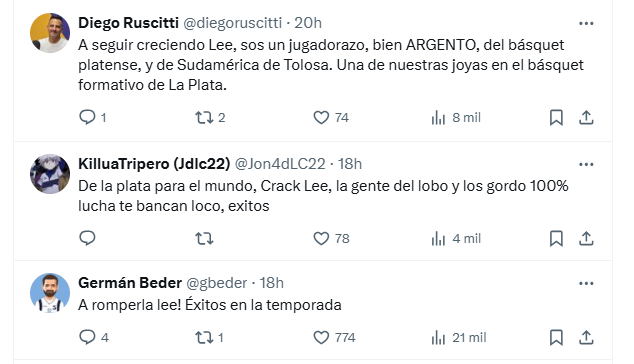View 21 mil views analytics
This screenshot has height=364, width=634.
click(459, 337)
